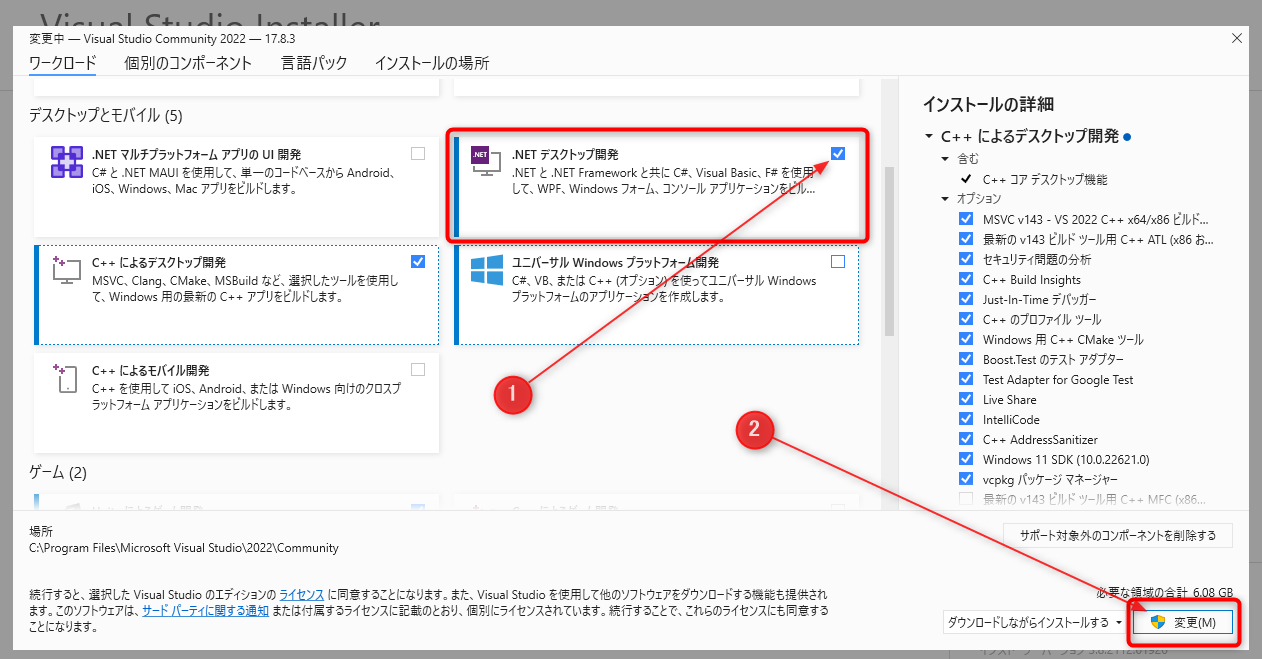Screen dimensions: 1262x659
Task: Enable ユニバーサル Windows プラットフォーム開発 checkbox
Action: point(838,260)
